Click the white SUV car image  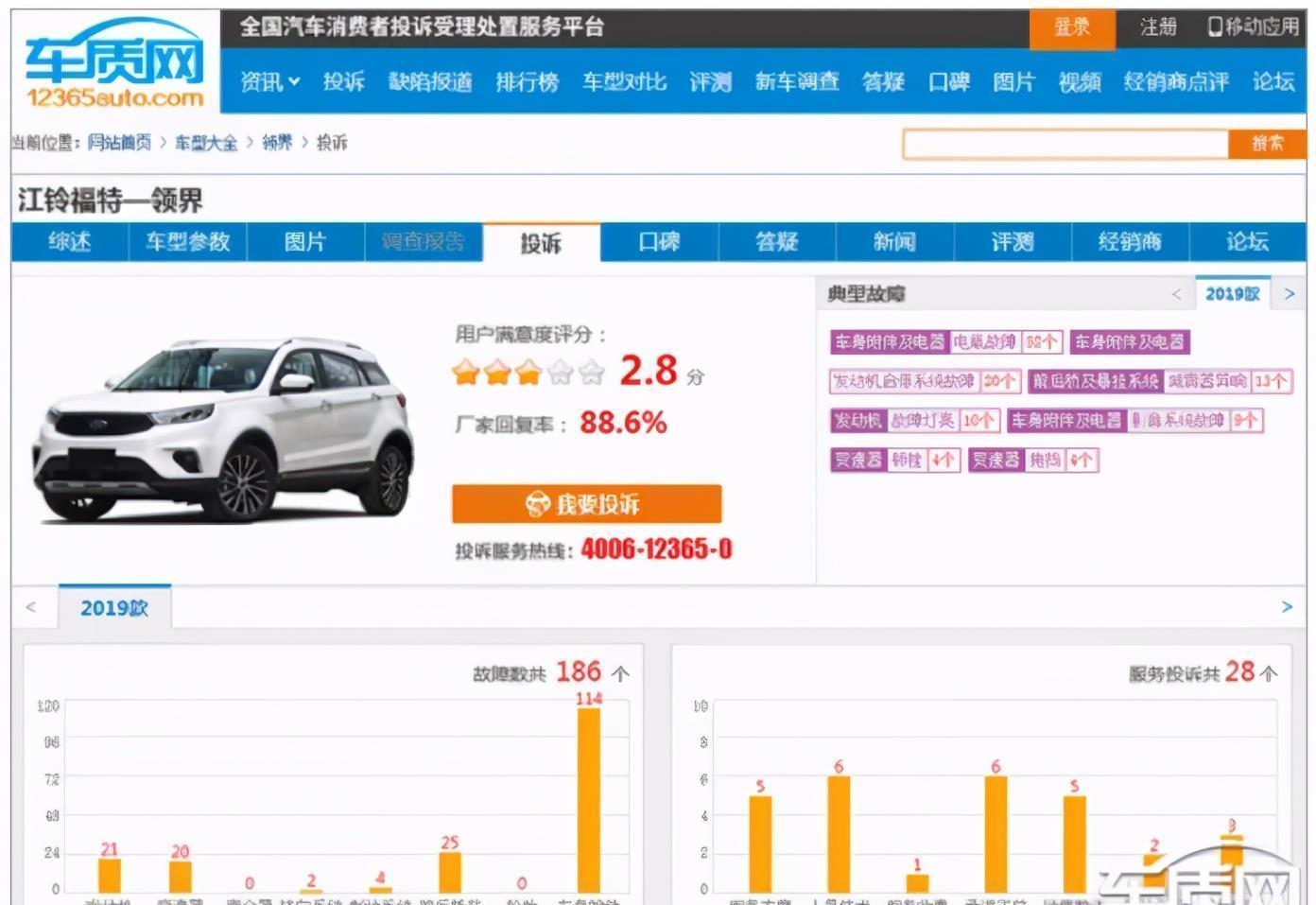point(224,428)
